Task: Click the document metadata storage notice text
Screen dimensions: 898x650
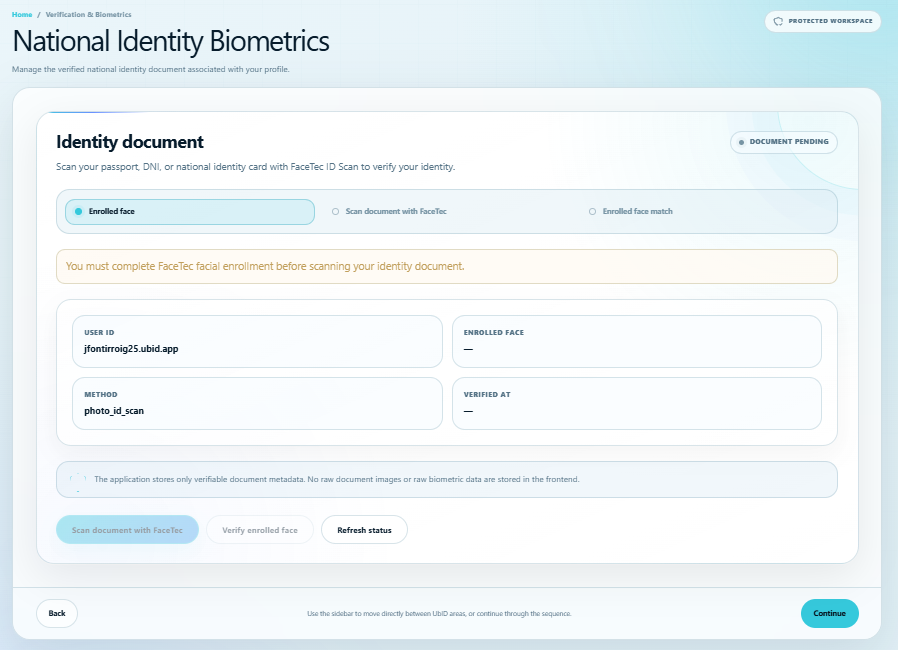Action: (337, 479)
